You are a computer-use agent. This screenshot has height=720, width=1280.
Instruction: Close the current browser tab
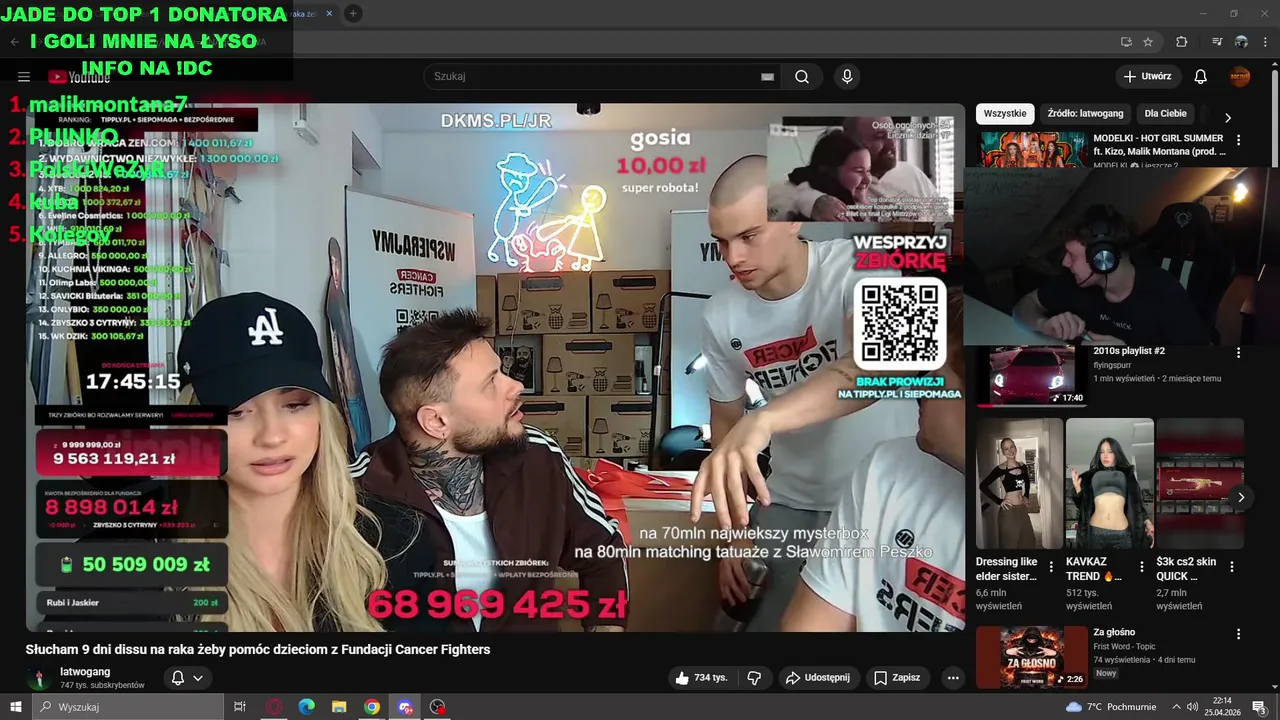coord(329,14)
